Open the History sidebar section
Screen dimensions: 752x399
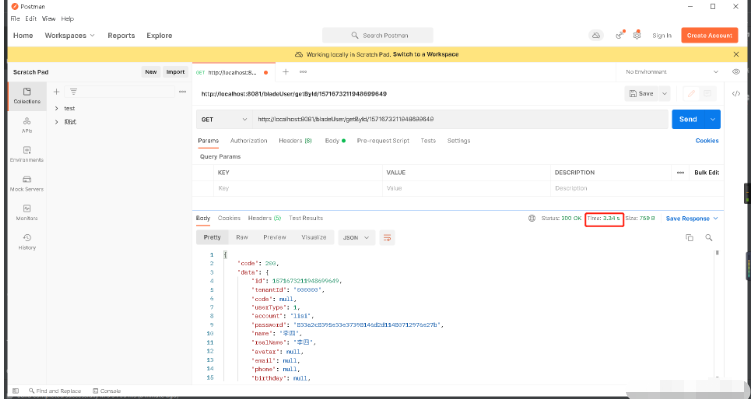[27, 242]
